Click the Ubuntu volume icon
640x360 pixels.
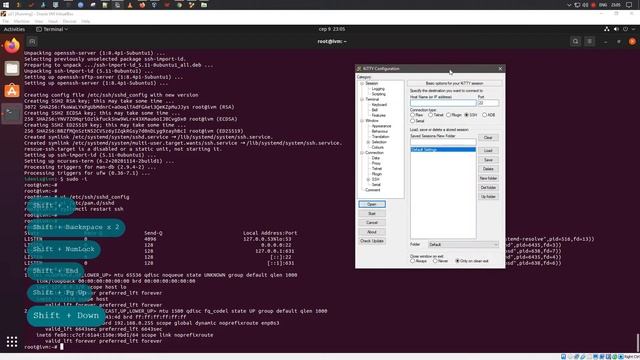coord(616,29)
